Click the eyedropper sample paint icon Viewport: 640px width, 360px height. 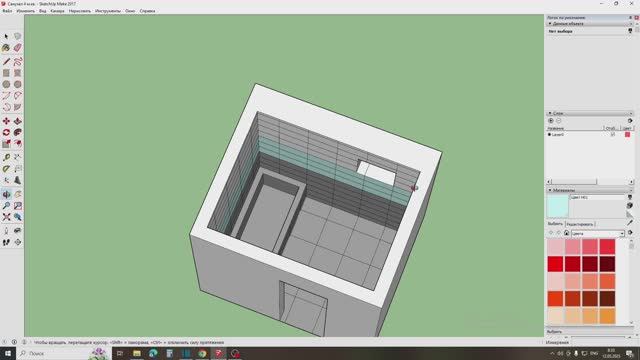630,222
